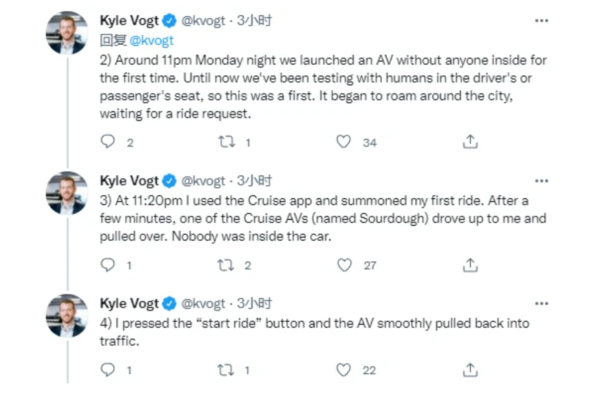
Task: Open the @kvogt mention link after 回复
Action: click(x=152, y=41)
